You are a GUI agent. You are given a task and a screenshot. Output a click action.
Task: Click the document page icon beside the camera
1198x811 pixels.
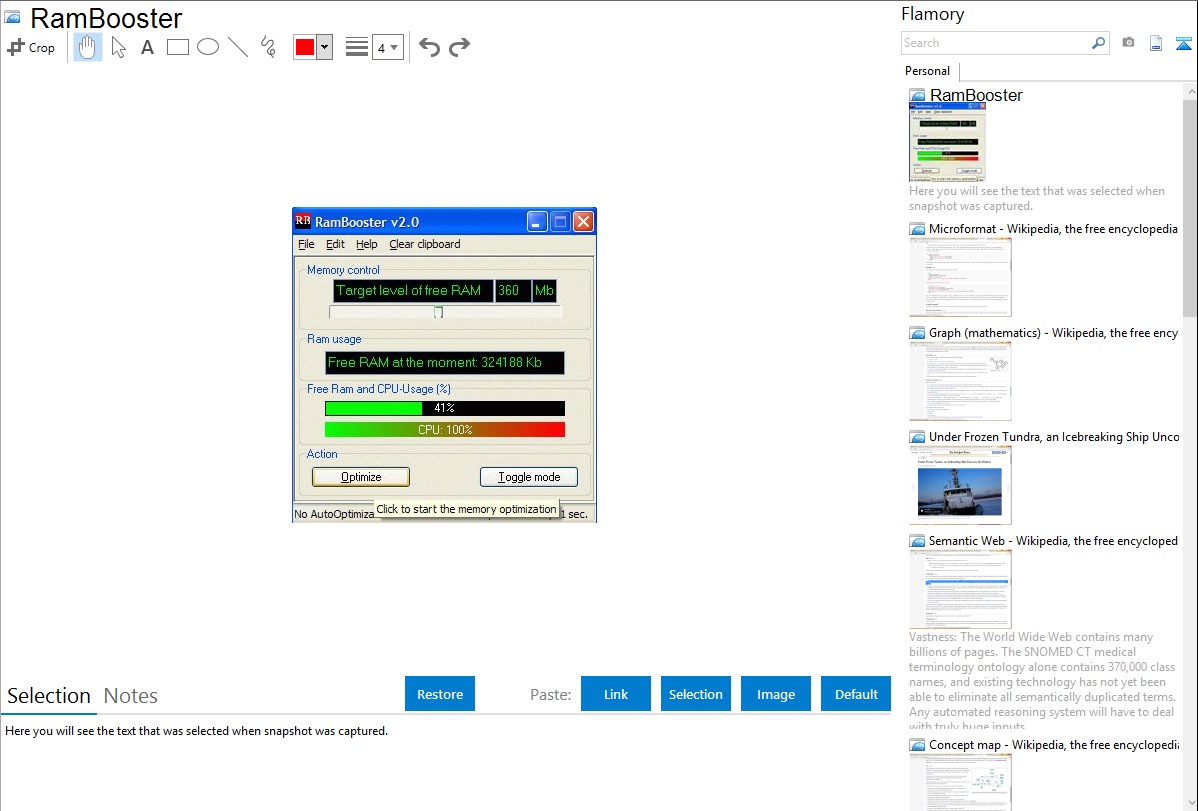(x=1156, y=43)
